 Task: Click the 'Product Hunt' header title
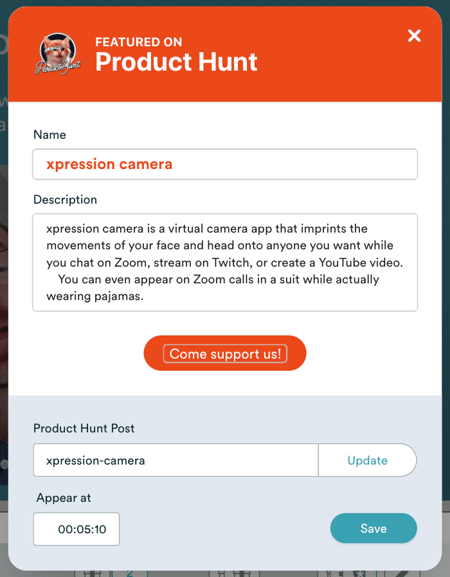(176, 61)
